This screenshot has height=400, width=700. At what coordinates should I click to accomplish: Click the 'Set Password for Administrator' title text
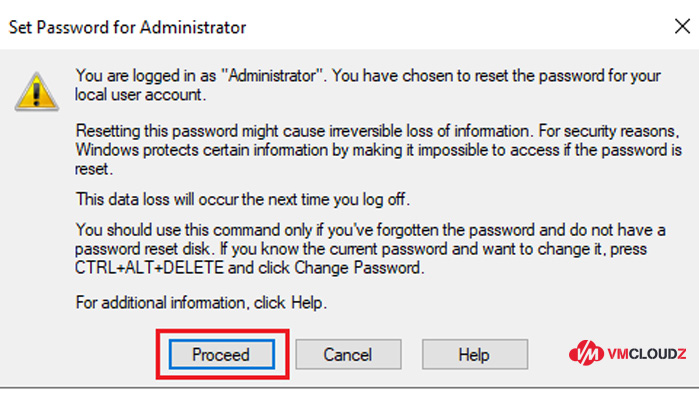[127, 27]
